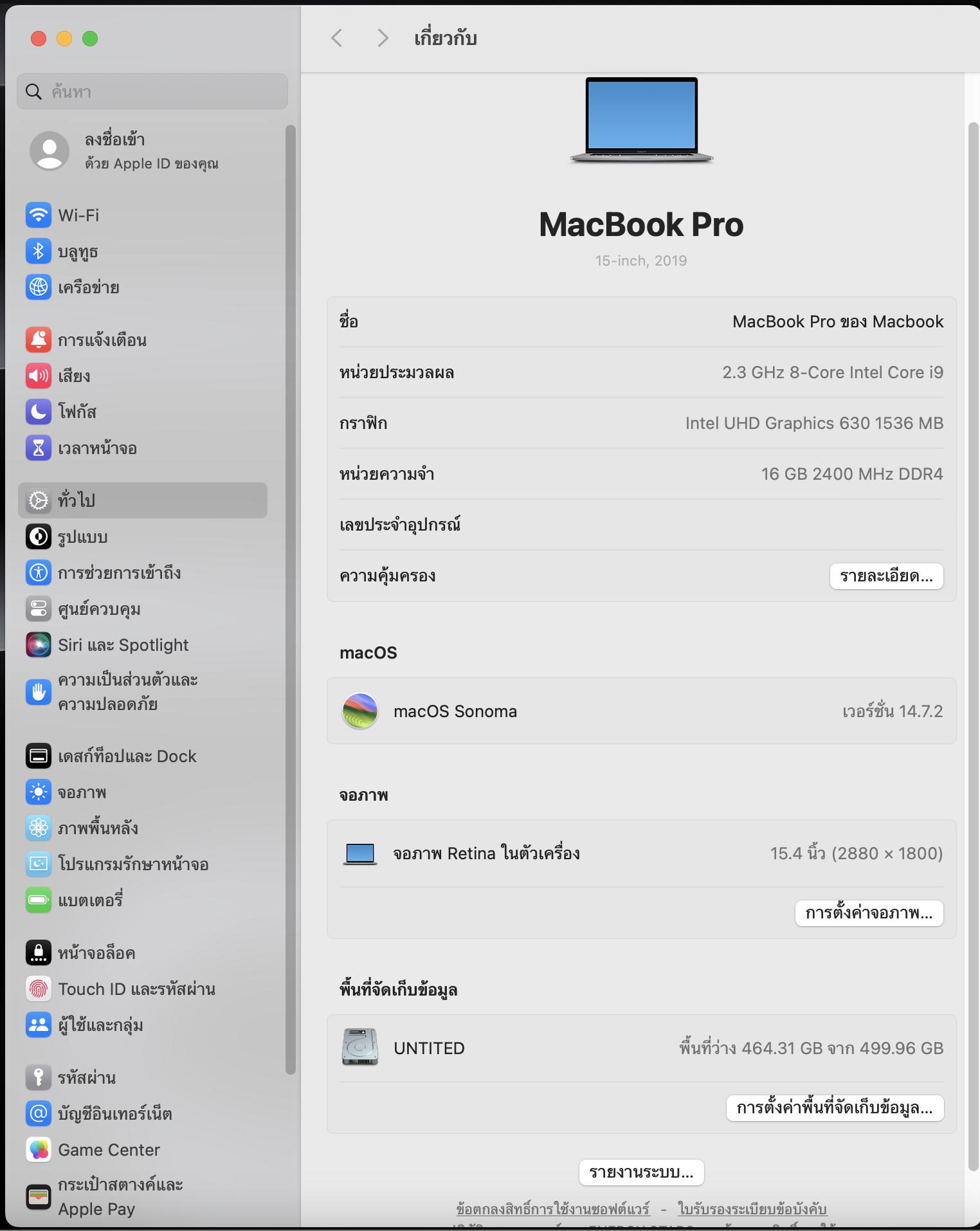Open ใบรับรองระเบียบข้อบังคับ regulatory link

pyautogui.click(x=752, y=1209)
